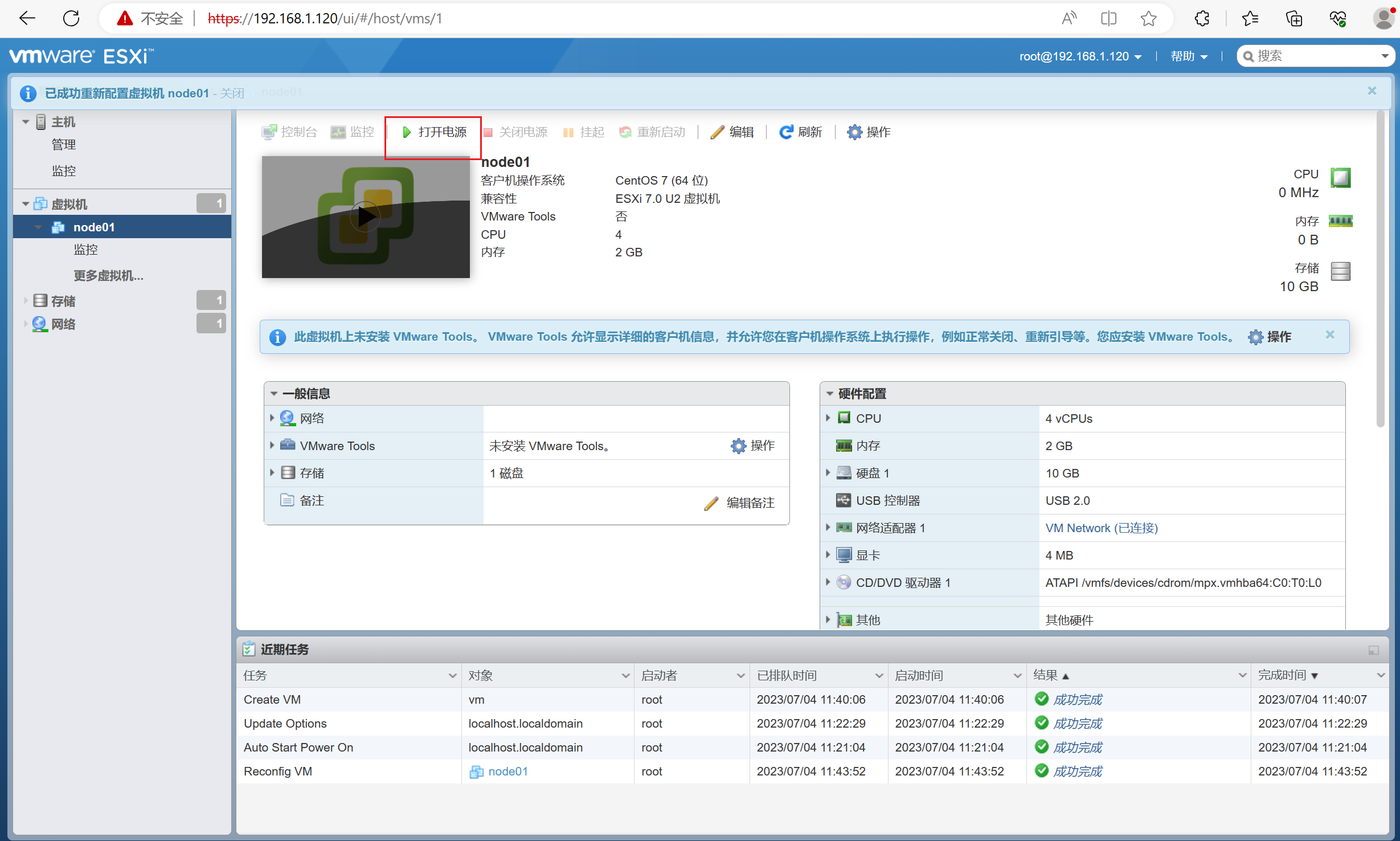Open the browser extensions puzzle icon
Screen dimensions: 1400x841
click(x=1202, y=19)
